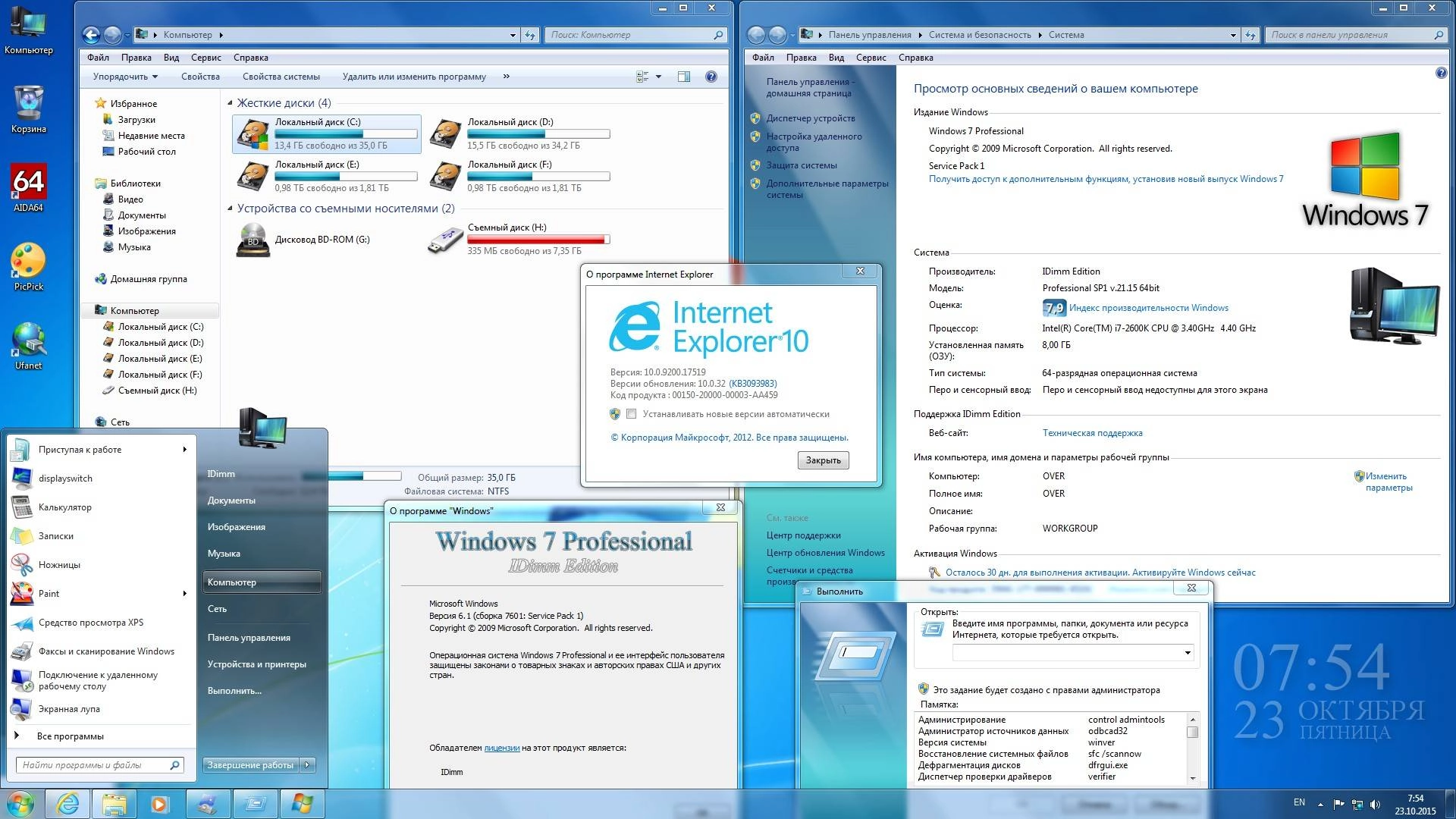This screenshot has width=1456, height=819.
Task: Click refresh icon next to Explorer address bar
Action: 530,35
